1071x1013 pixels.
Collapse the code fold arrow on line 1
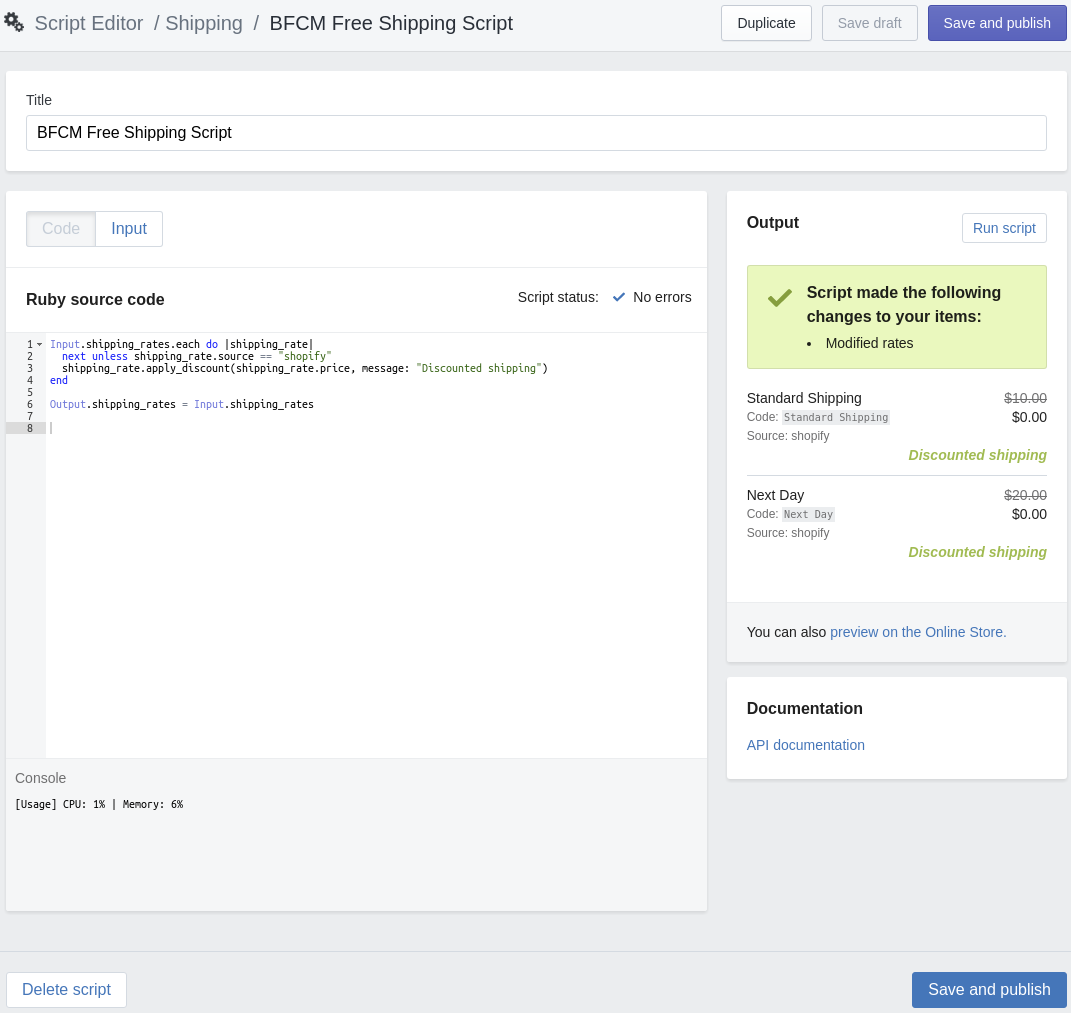pos(40,344)
